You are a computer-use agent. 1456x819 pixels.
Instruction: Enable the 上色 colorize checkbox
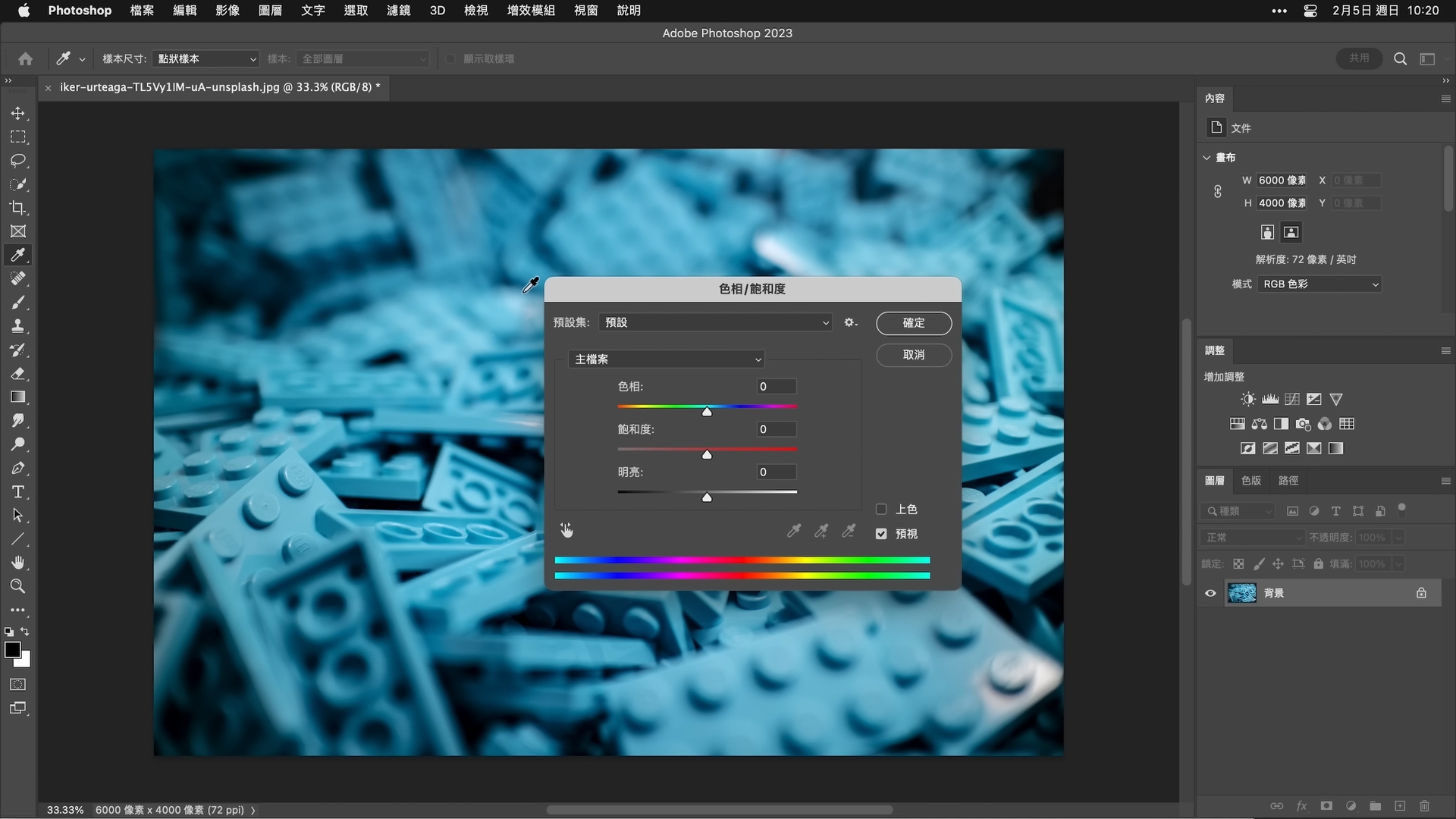pos(881,510)
